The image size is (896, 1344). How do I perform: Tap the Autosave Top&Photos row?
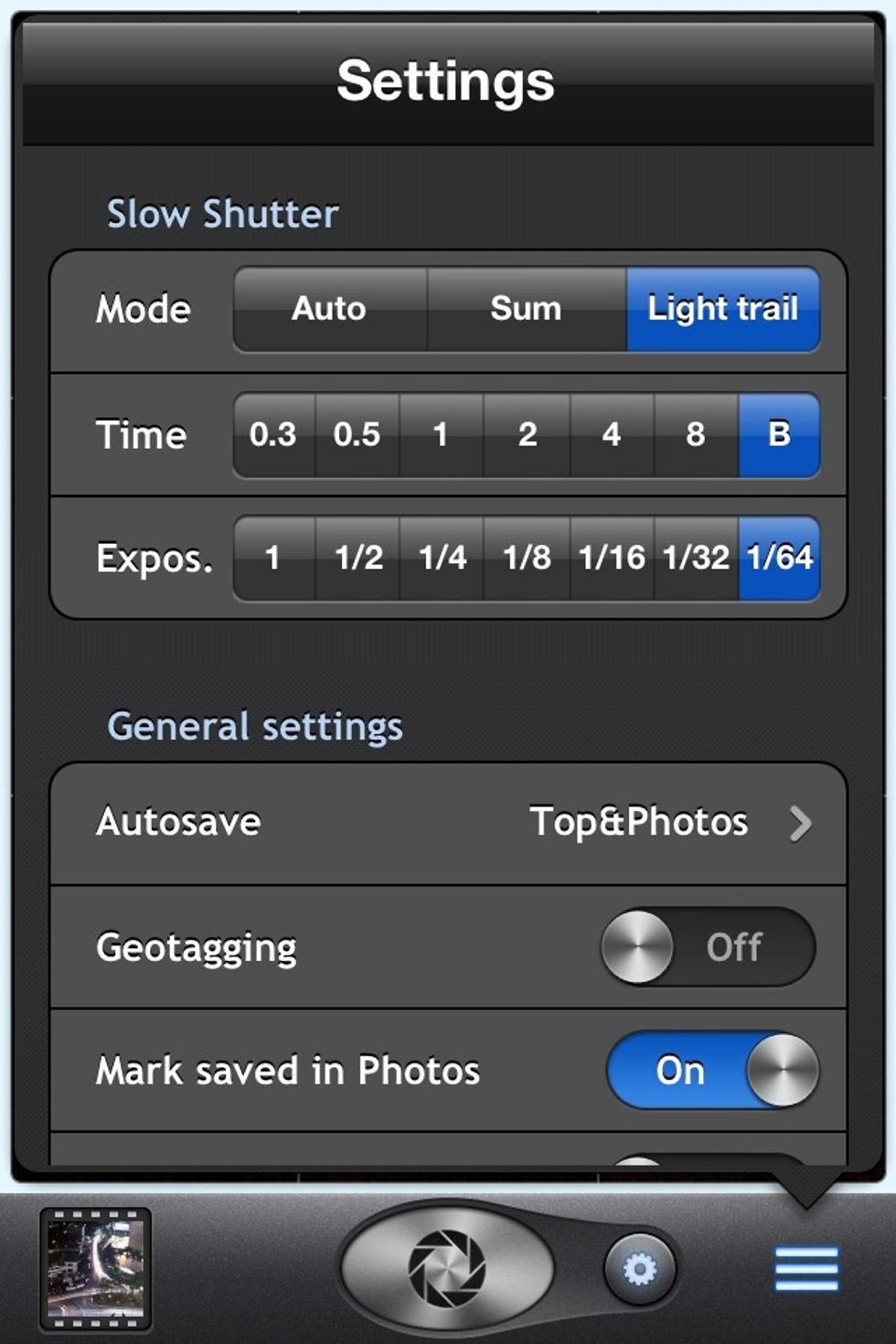(448, 823)
